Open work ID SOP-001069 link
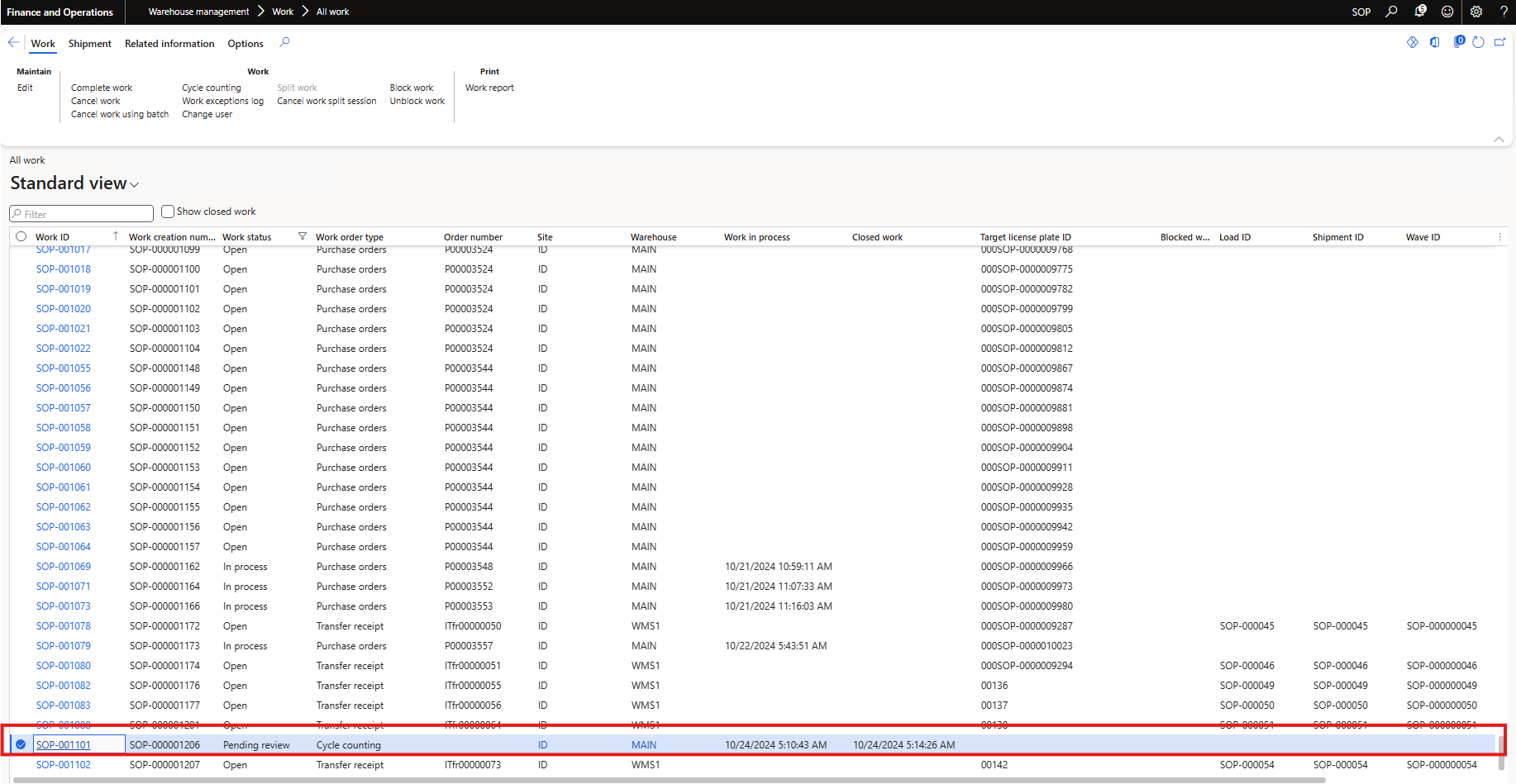1516x784 pixels. coord(64,567)
